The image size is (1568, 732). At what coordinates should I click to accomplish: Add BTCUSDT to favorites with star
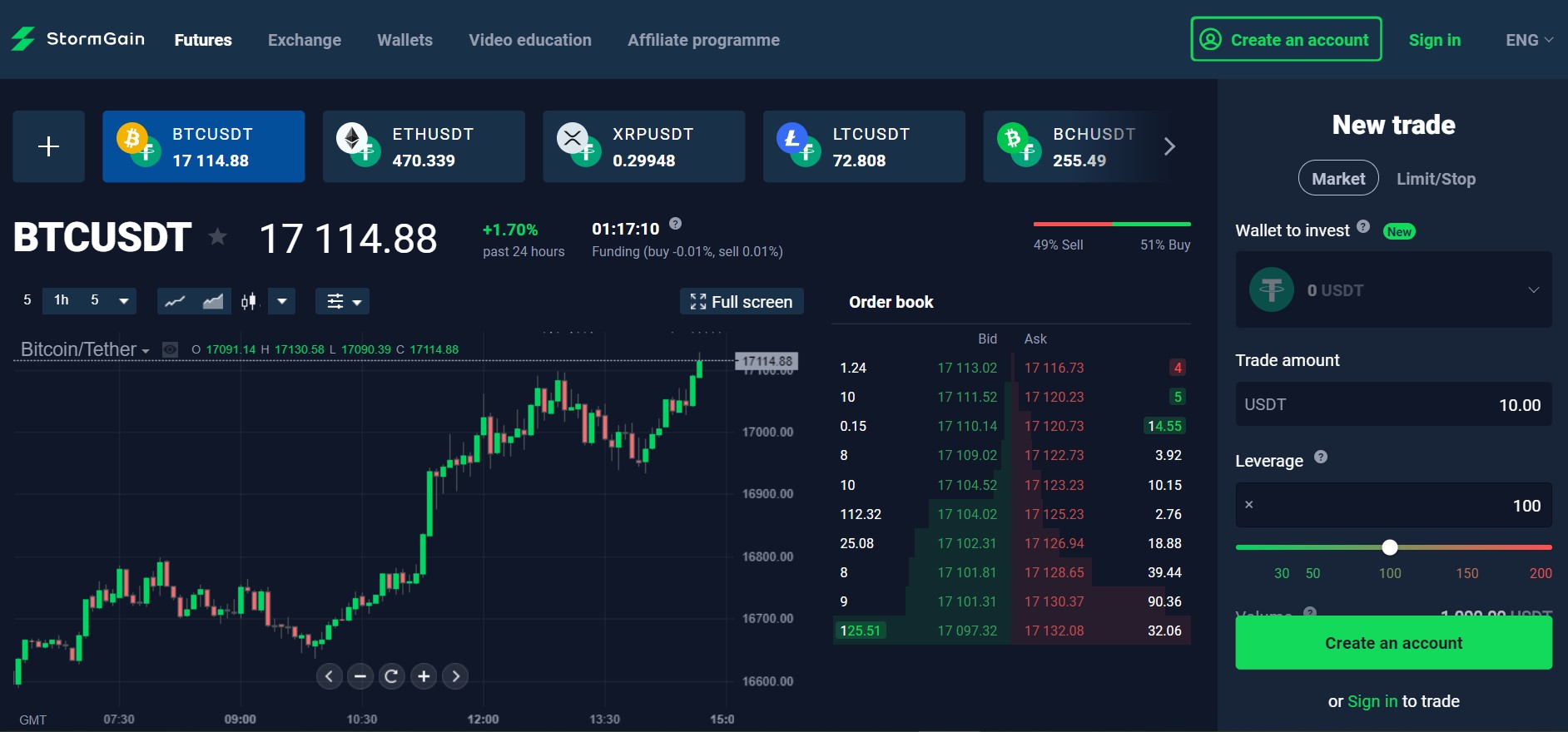click(x=218, y=237)
